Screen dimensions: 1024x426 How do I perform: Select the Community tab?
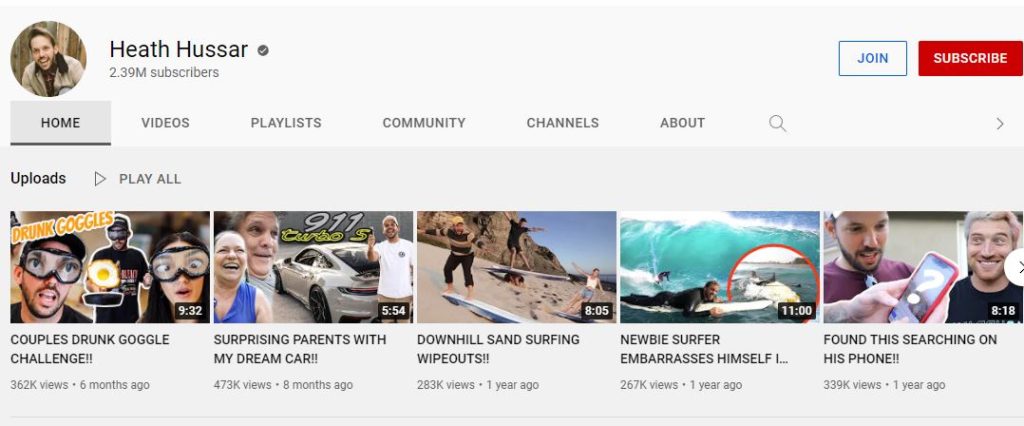pyautogui.click(x=424, y=123)
